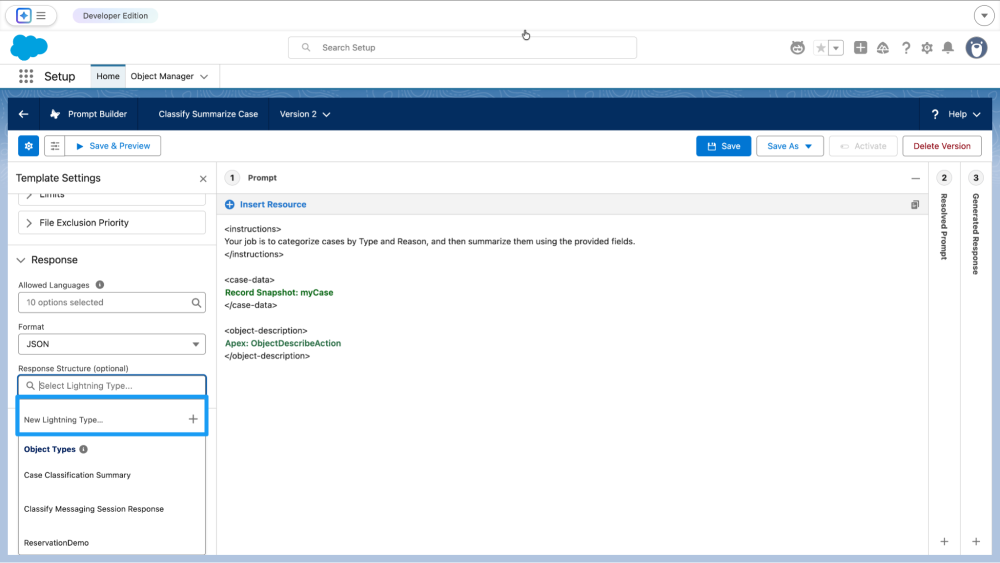
Task: Open the Object Manager tab
Action: (x=162, y=77)
